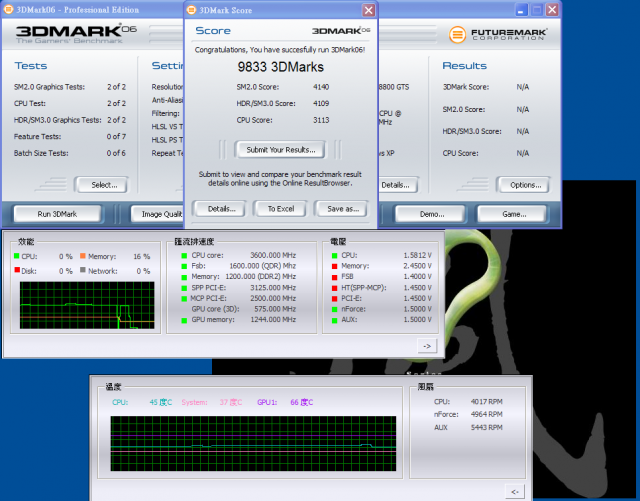Click the nForce voltage indicator
Viewport: 640px width, 501px height.
click(x=334, y=309)
